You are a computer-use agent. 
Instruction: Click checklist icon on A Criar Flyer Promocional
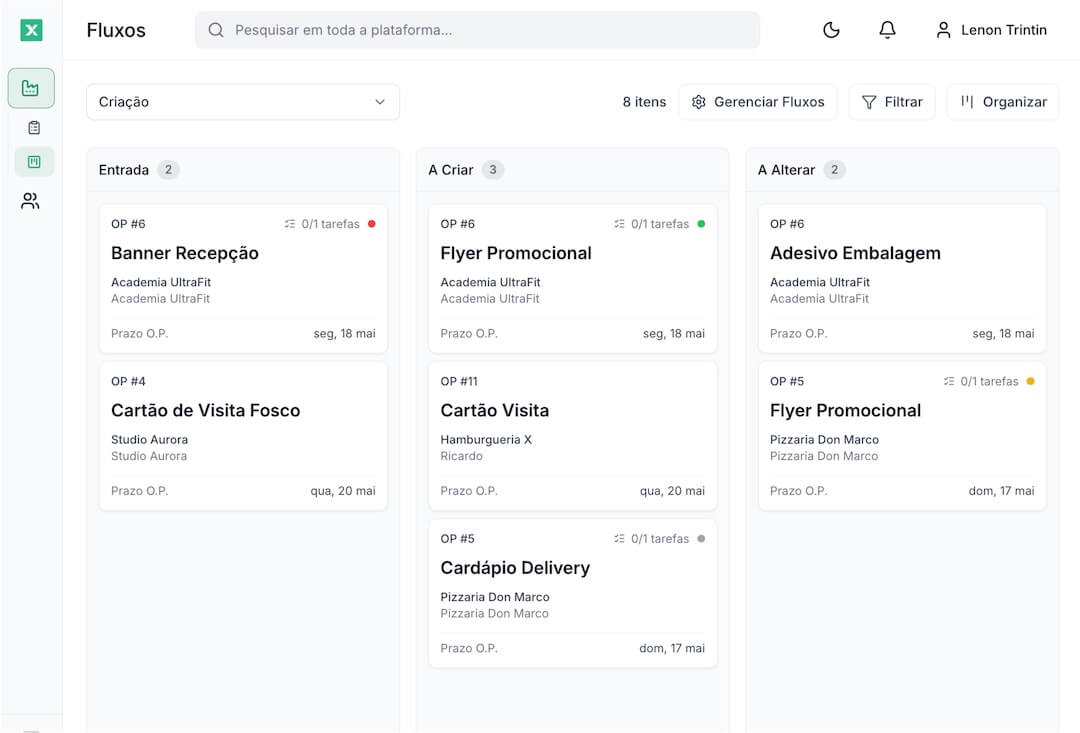click(x=619, y=224)
